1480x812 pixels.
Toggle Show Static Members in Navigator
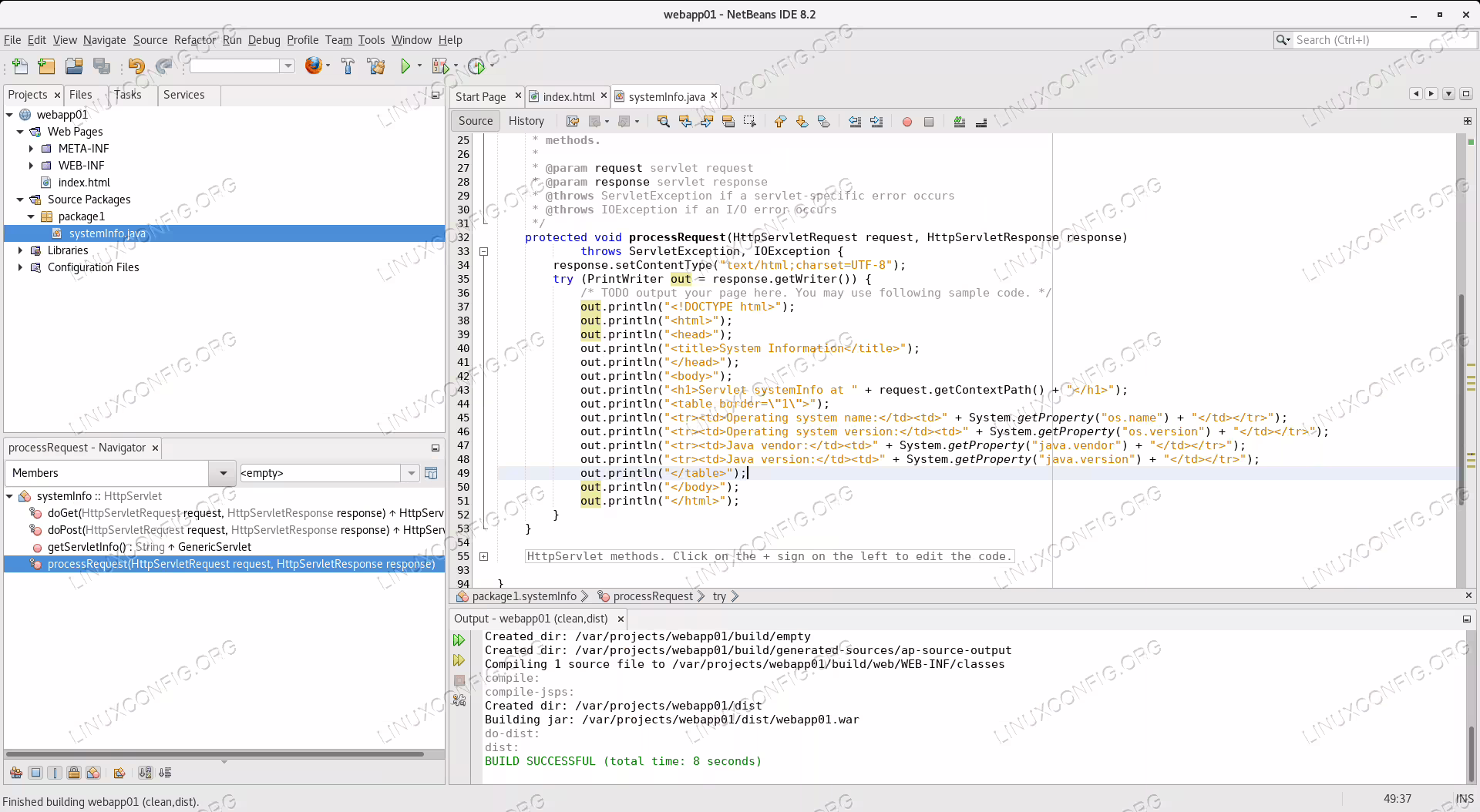click(x=55, y=773)
